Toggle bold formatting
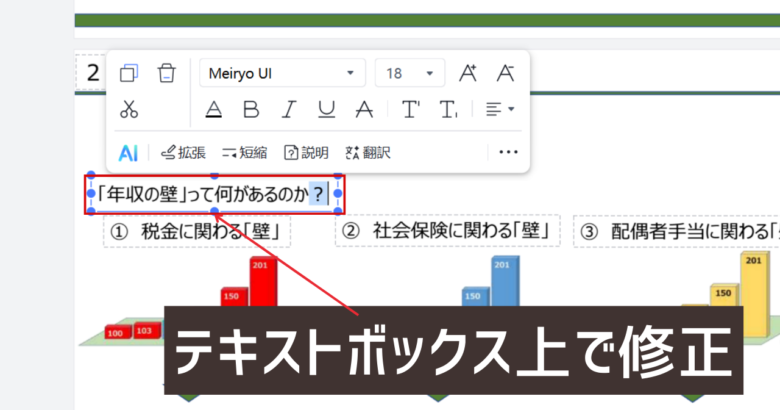The height and width of the screenshot is (410, 780). tap(251, 109)
